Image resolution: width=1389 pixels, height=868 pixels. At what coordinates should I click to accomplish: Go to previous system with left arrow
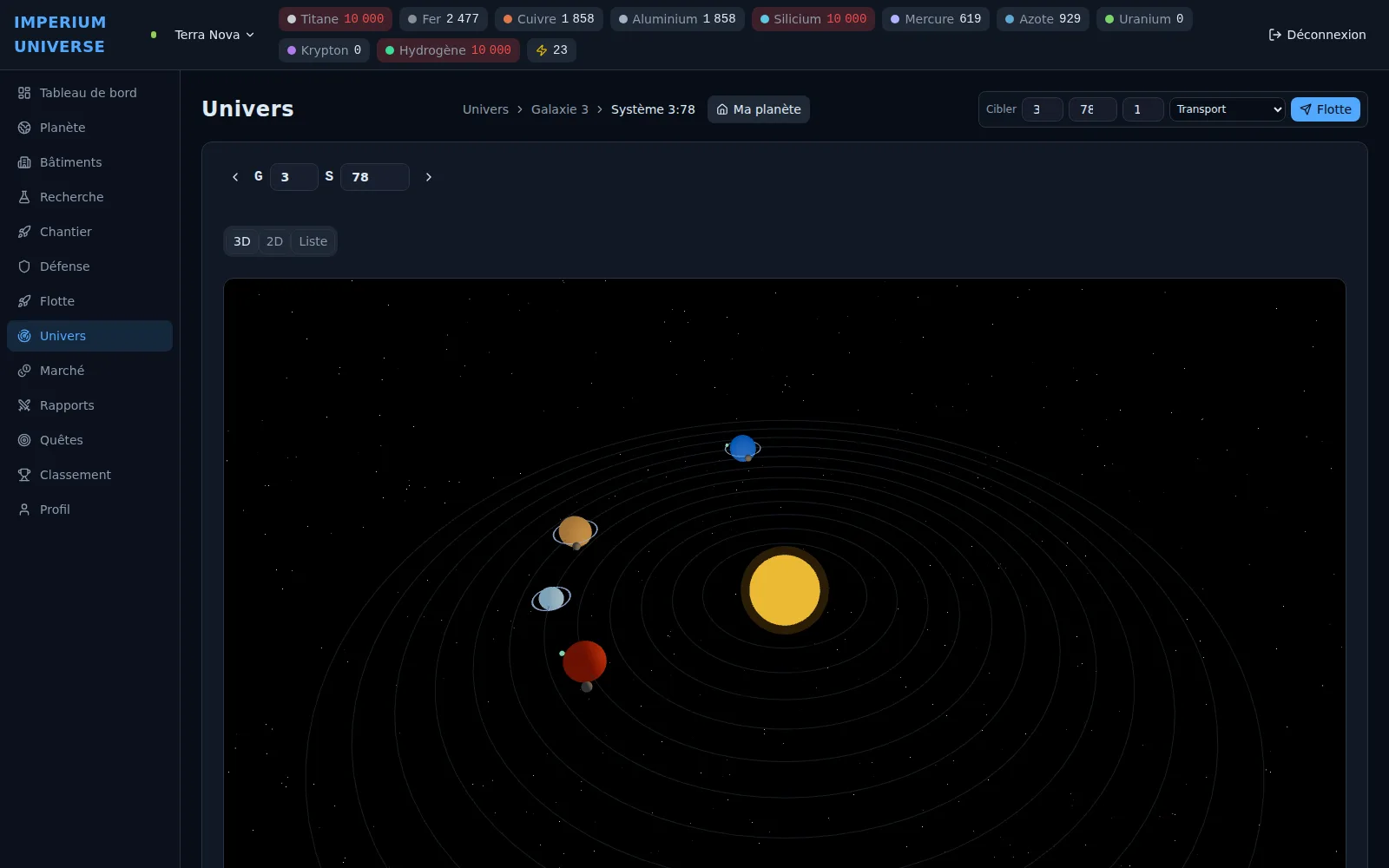click(235, 177)
